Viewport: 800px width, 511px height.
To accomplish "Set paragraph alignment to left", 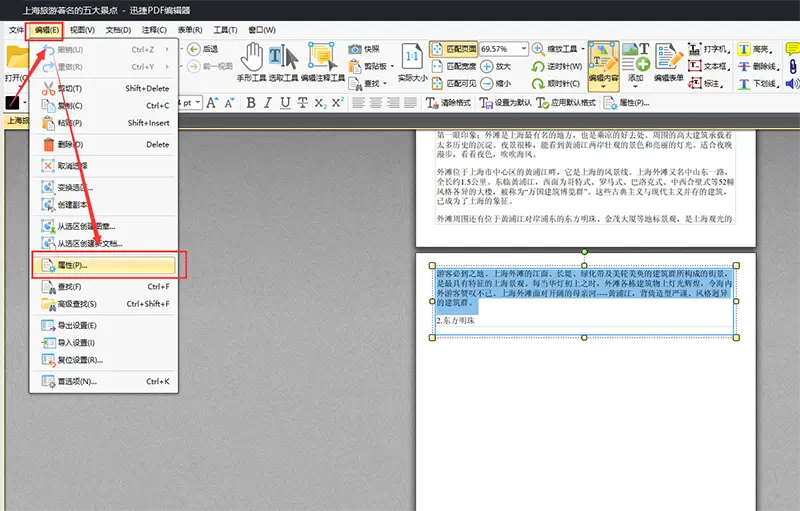I will point(359,103).
